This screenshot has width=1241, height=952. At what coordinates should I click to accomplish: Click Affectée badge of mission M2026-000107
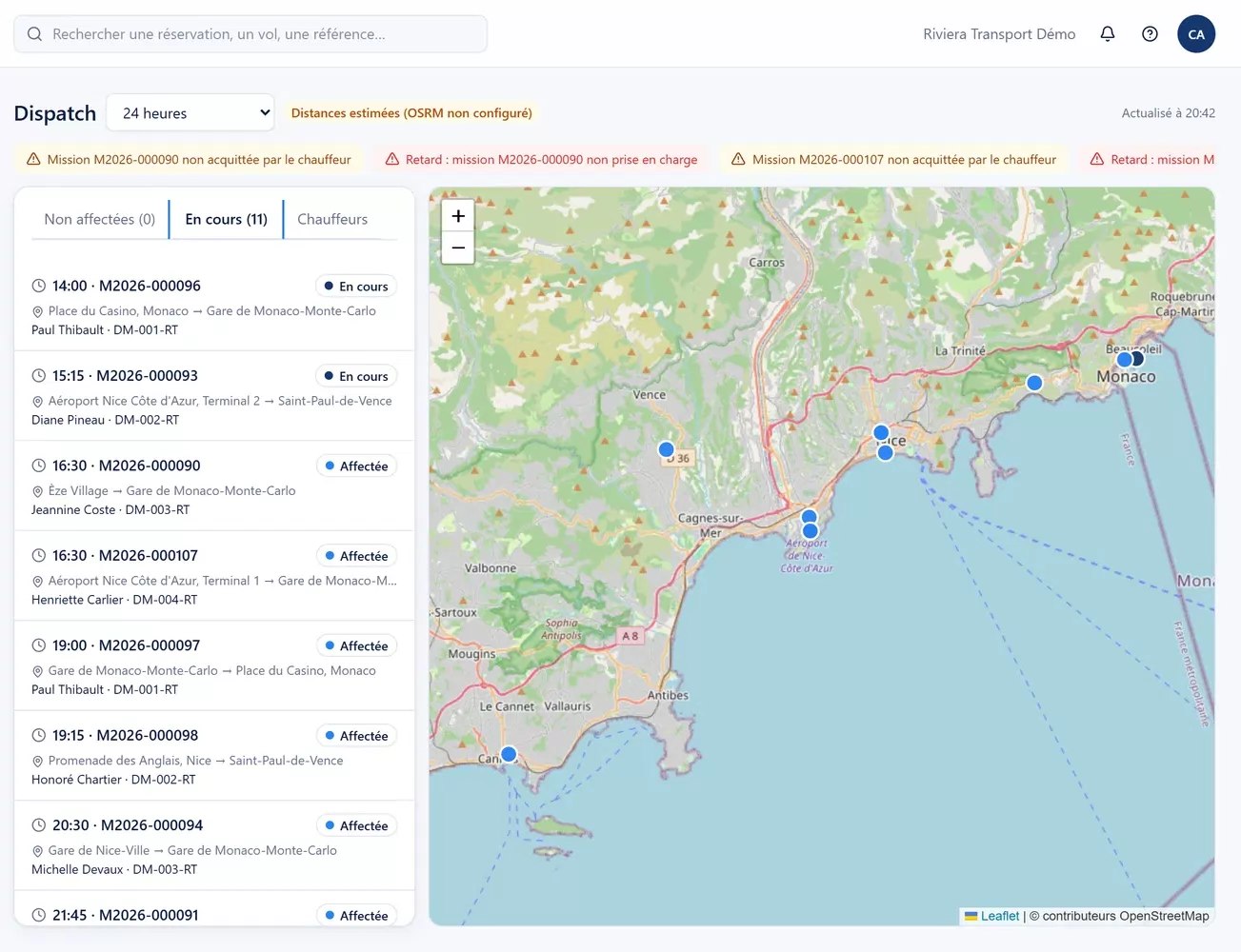pyautogui.click(x=356, y=556)
